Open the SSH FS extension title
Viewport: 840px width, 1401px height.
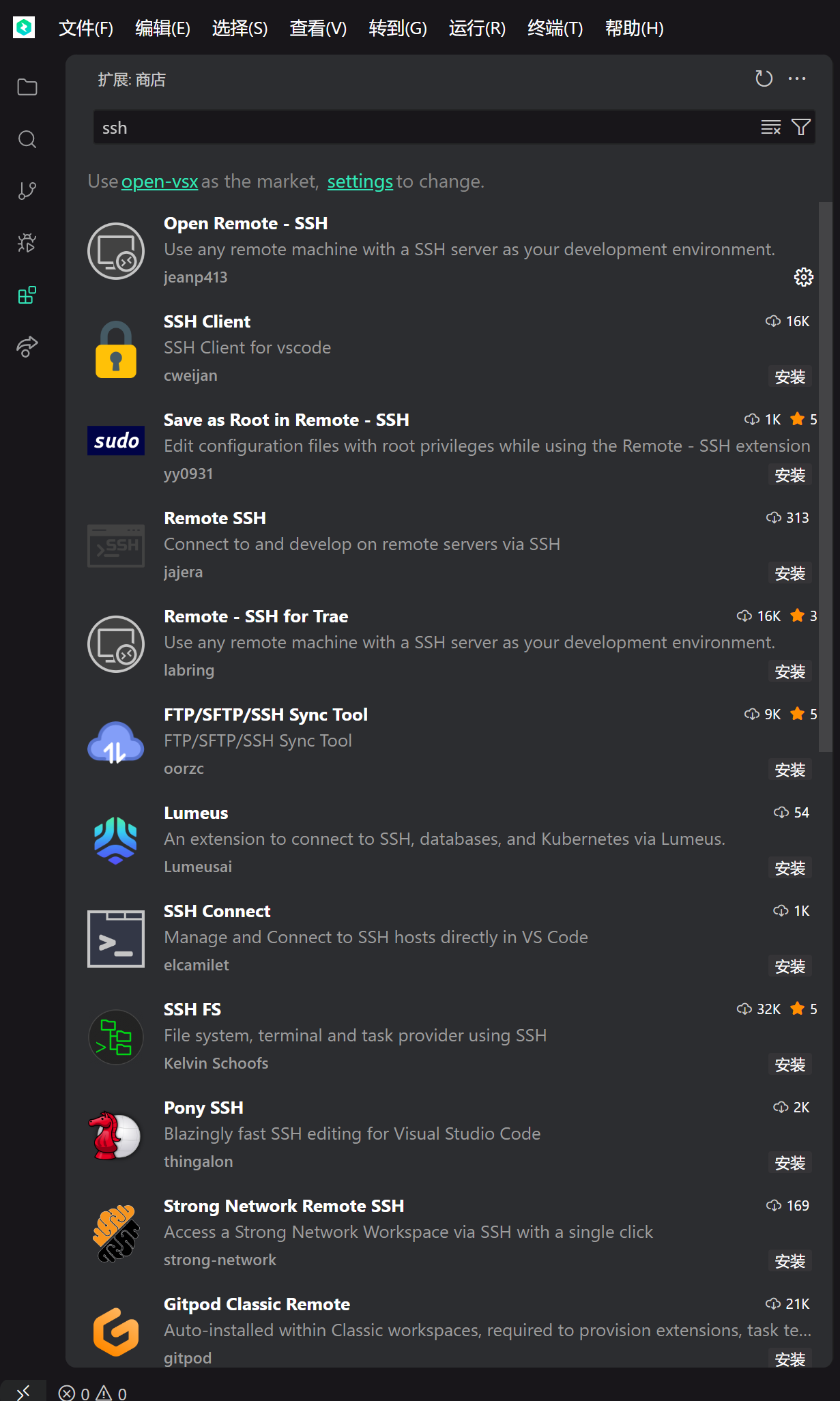point(192,1010)
